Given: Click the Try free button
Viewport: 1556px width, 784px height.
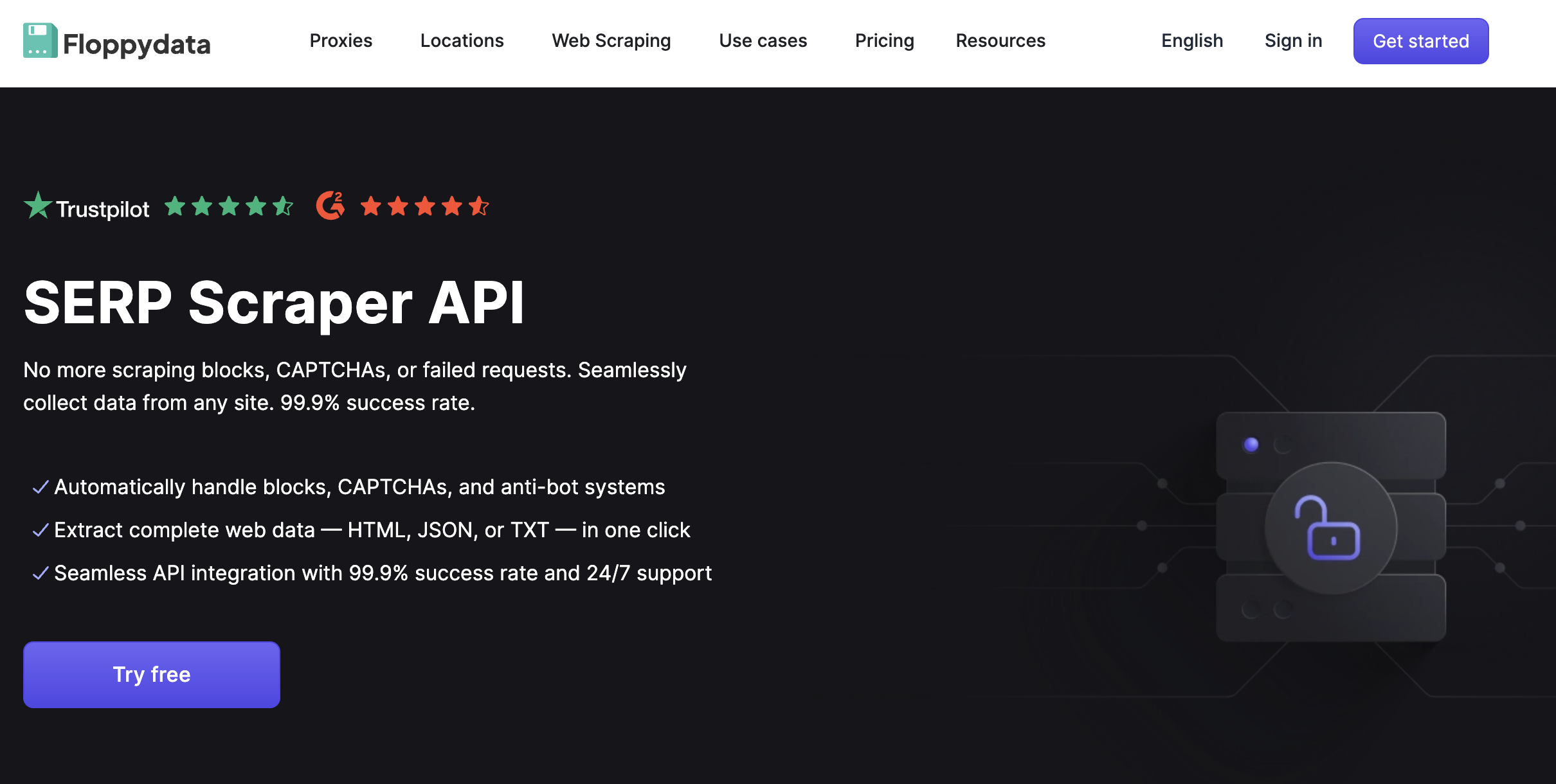Looking at the screenshot, I should point(151,674).
